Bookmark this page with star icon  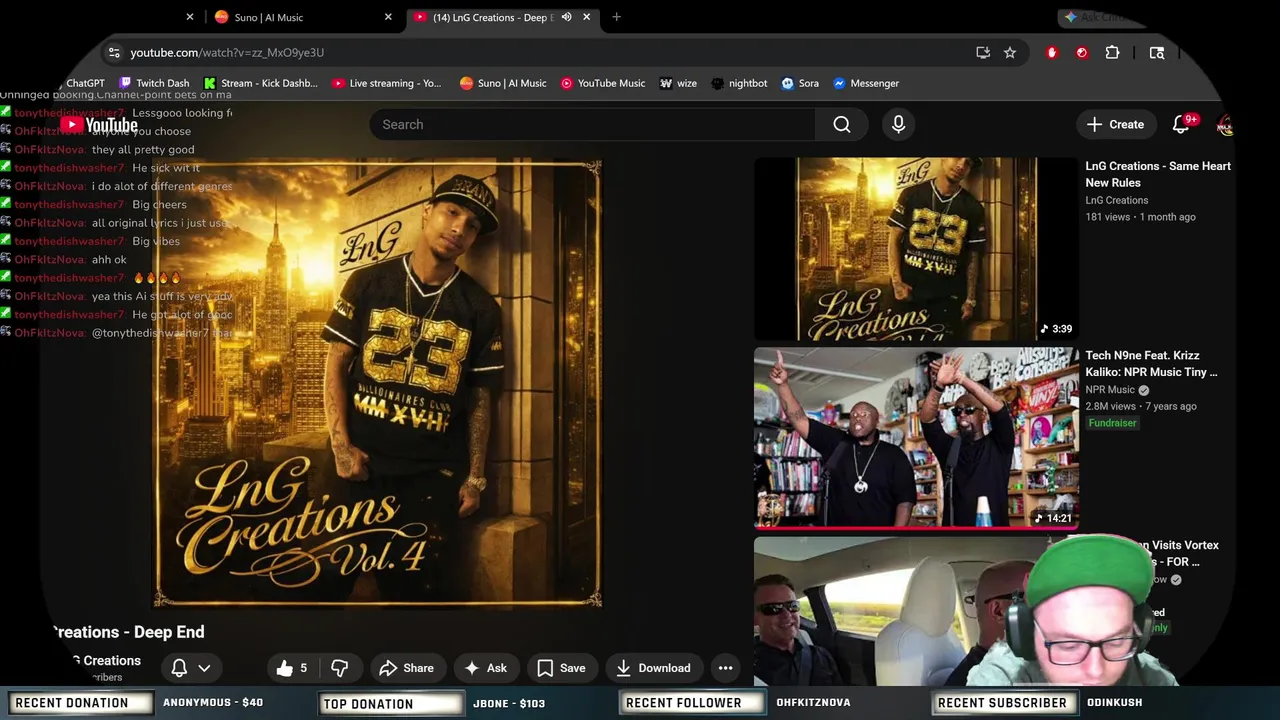point(1010,52)
